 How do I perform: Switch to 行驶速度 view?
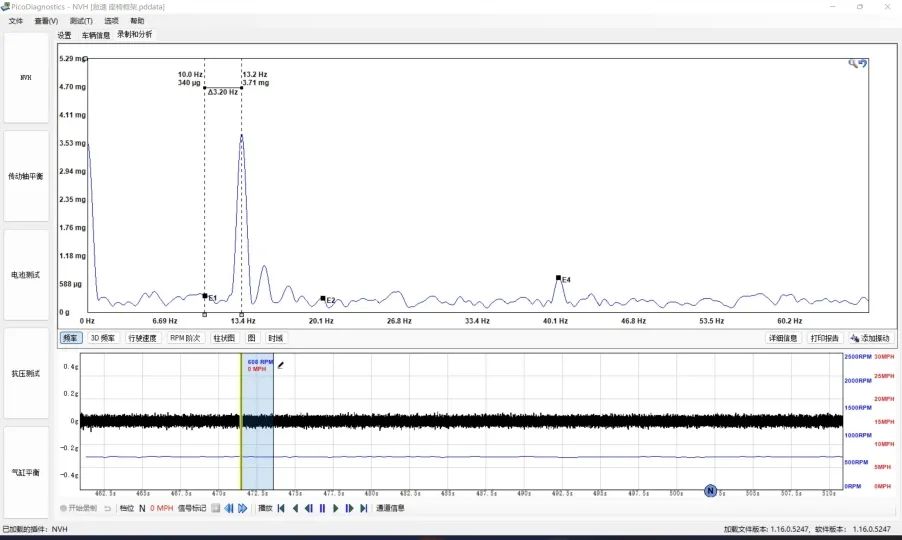(x=142, y=338)
